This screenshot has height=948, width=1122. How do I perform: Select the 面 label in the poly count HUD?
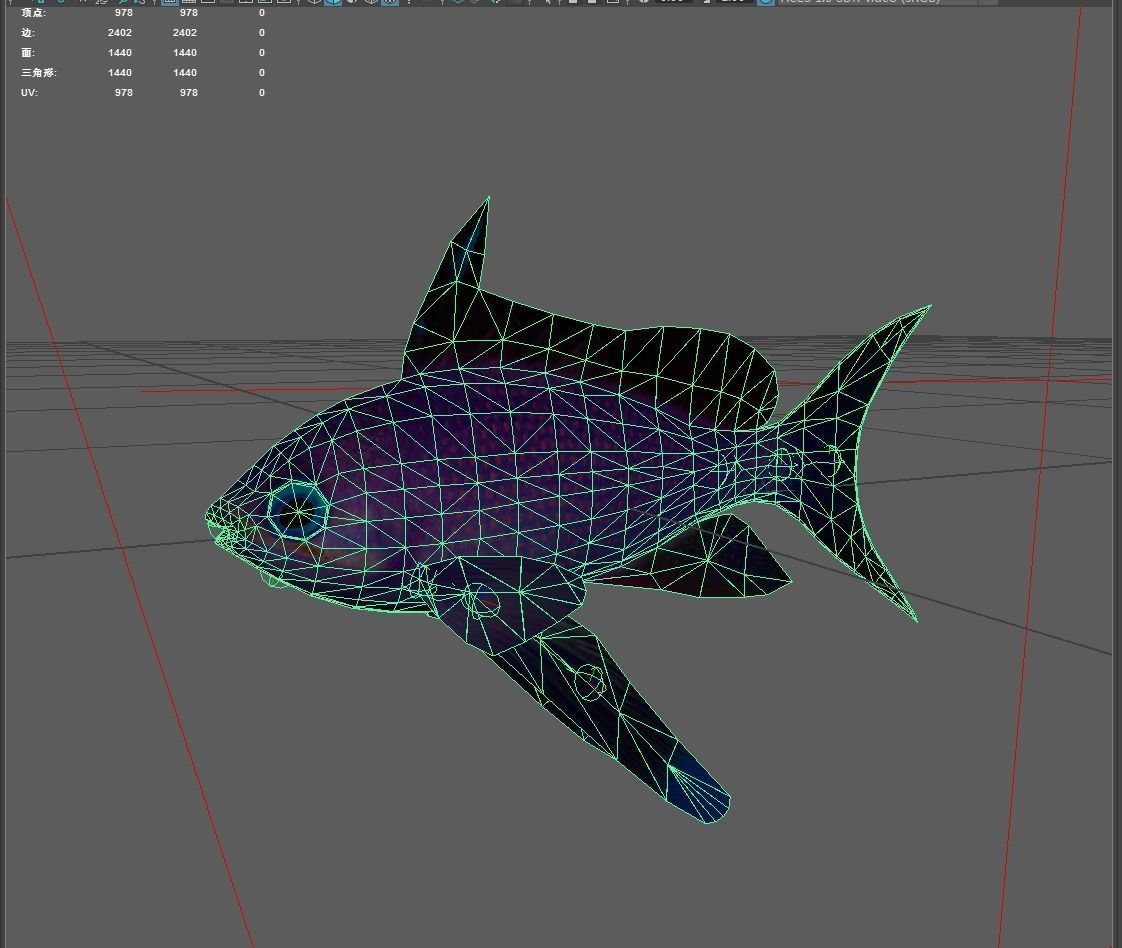coord(27,53)
